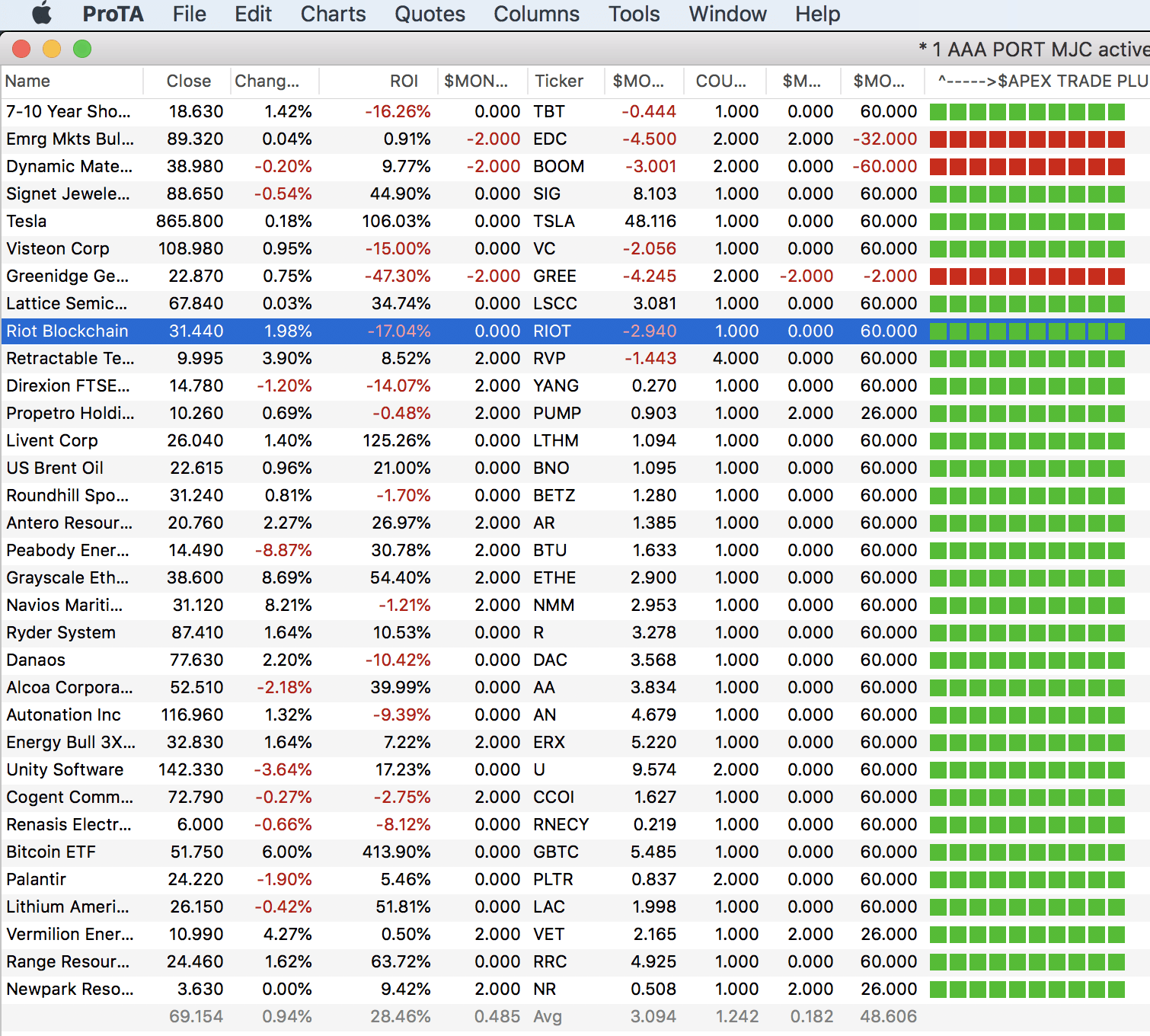Select the Signet Jewele... row name
Viewport: 1150px width, 1036px height.
click(68, 194)
